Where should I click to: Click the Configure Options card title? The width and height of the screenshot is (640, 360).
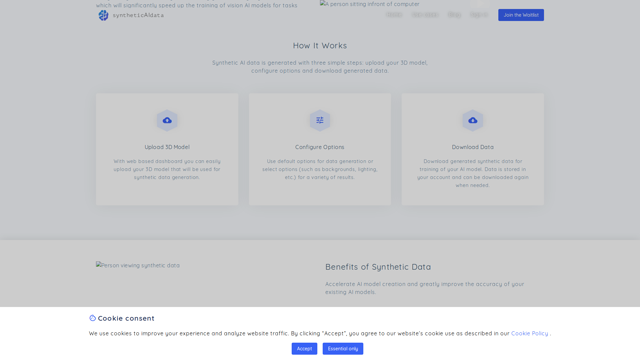pyautogui.click(x=320, y=147)
